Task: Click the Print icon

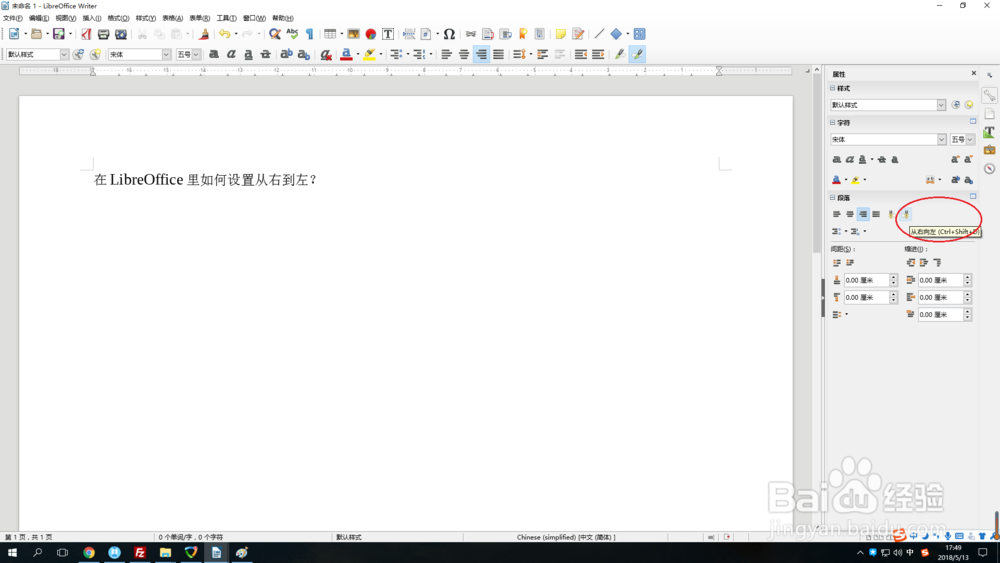Action: pyautogui.click(x=103, y=34)
